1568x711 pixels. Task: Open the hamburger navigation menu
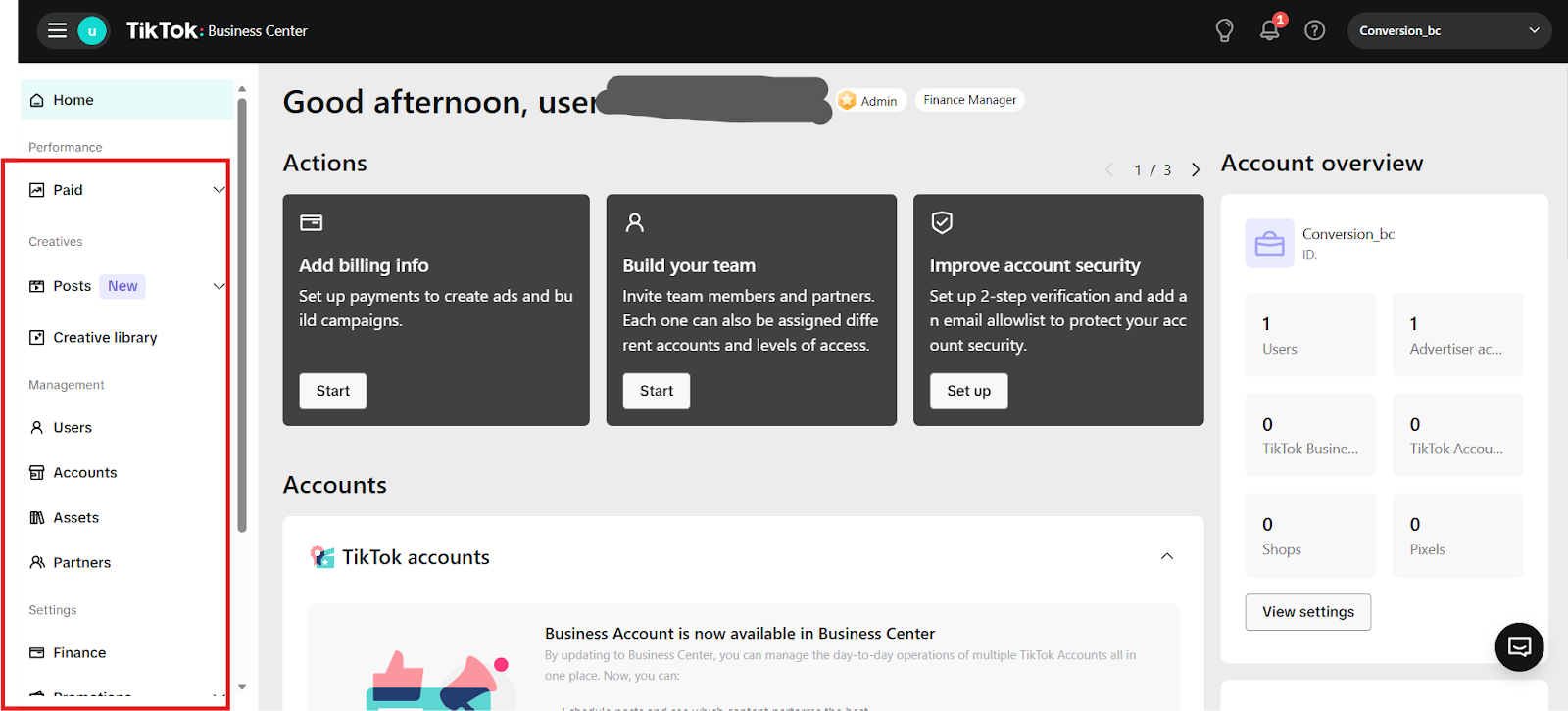pyautogui.click(x=57, y=30)
